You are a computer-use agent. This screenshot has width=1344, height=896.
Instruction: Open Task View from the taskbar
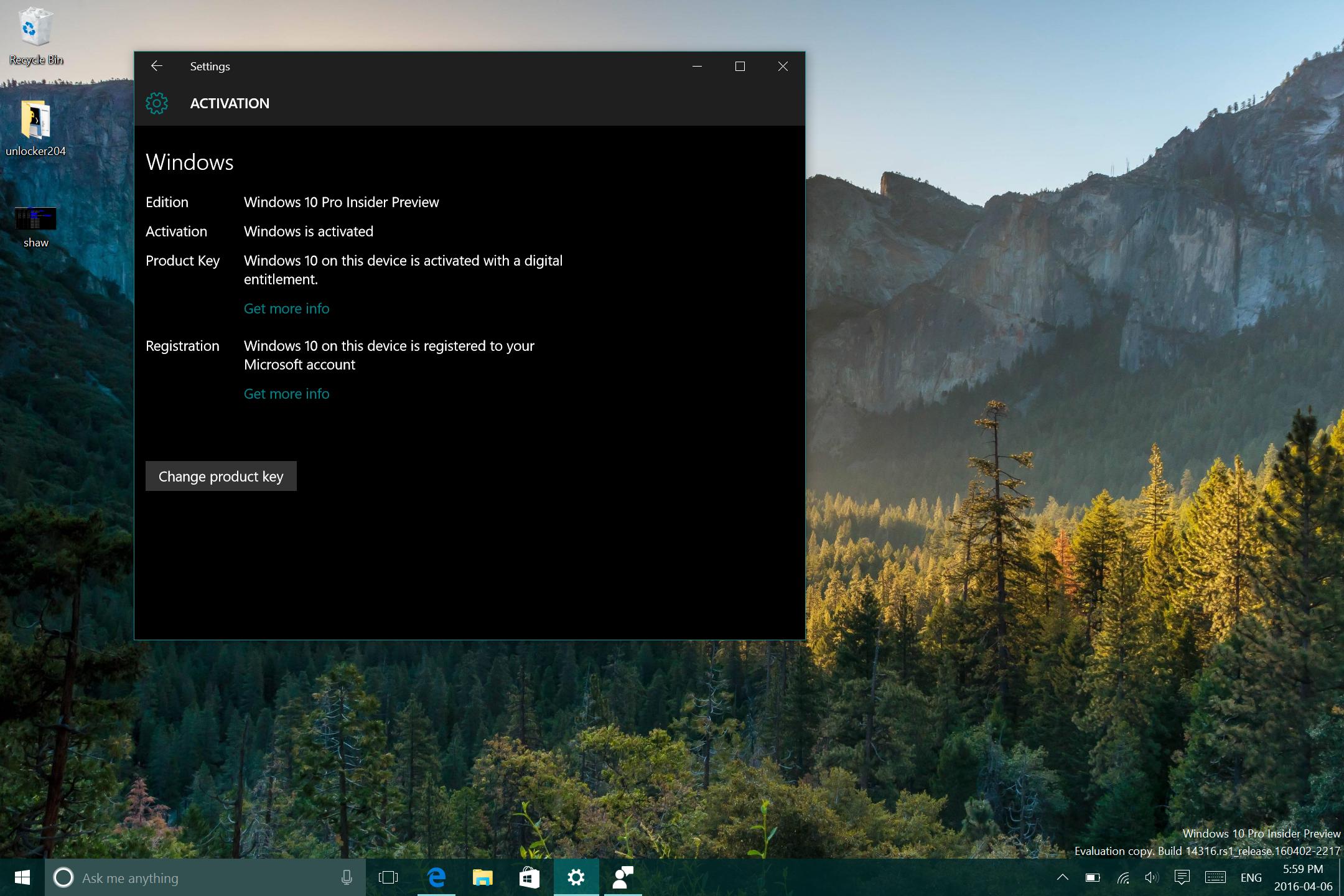pyautogui.click(x=388, y=878)
